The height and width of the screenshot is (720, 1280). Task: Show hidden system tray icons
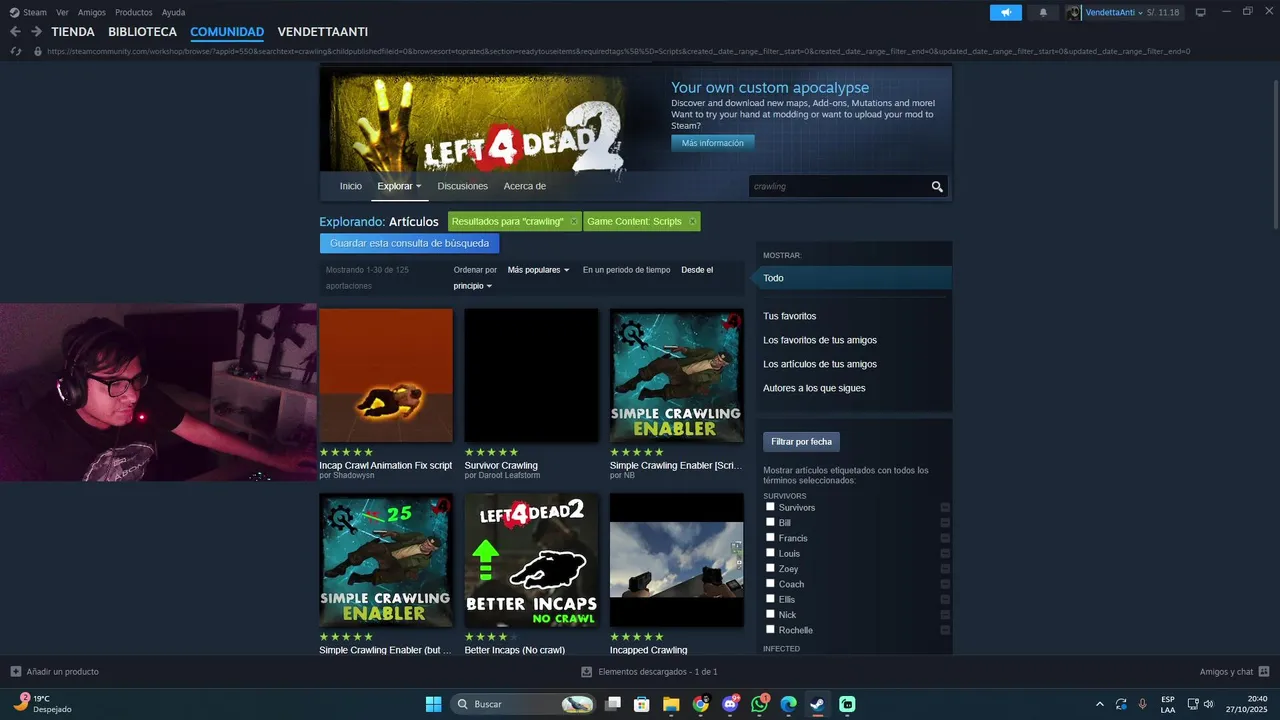(x=1100, y=704)
